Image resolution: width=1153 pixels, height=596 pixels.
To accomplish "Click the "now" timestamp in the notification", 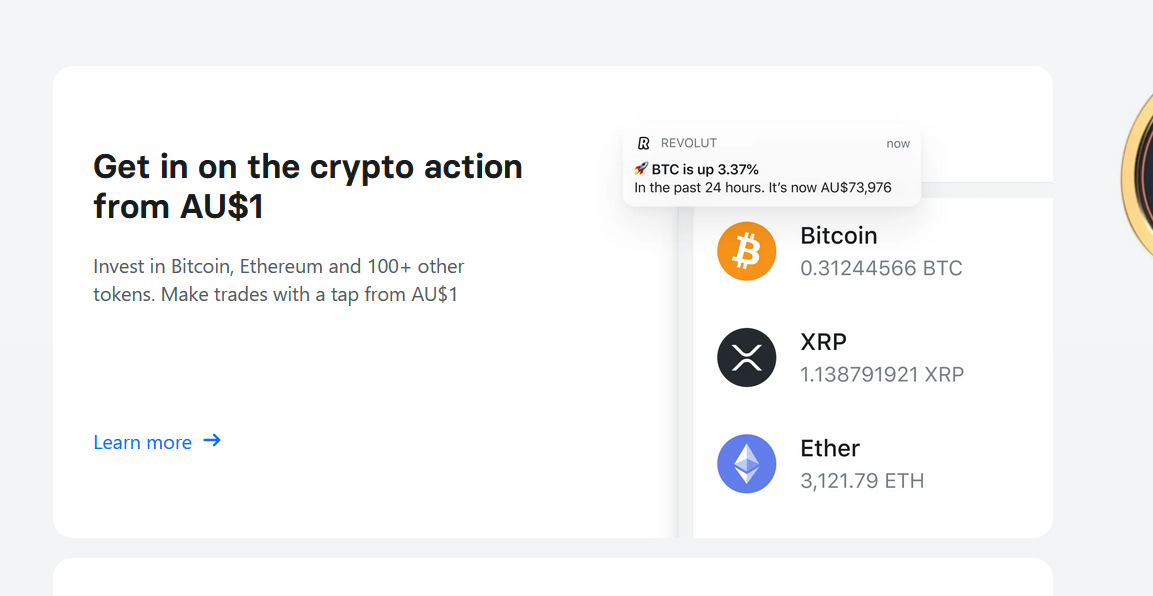I will (898, 143).
